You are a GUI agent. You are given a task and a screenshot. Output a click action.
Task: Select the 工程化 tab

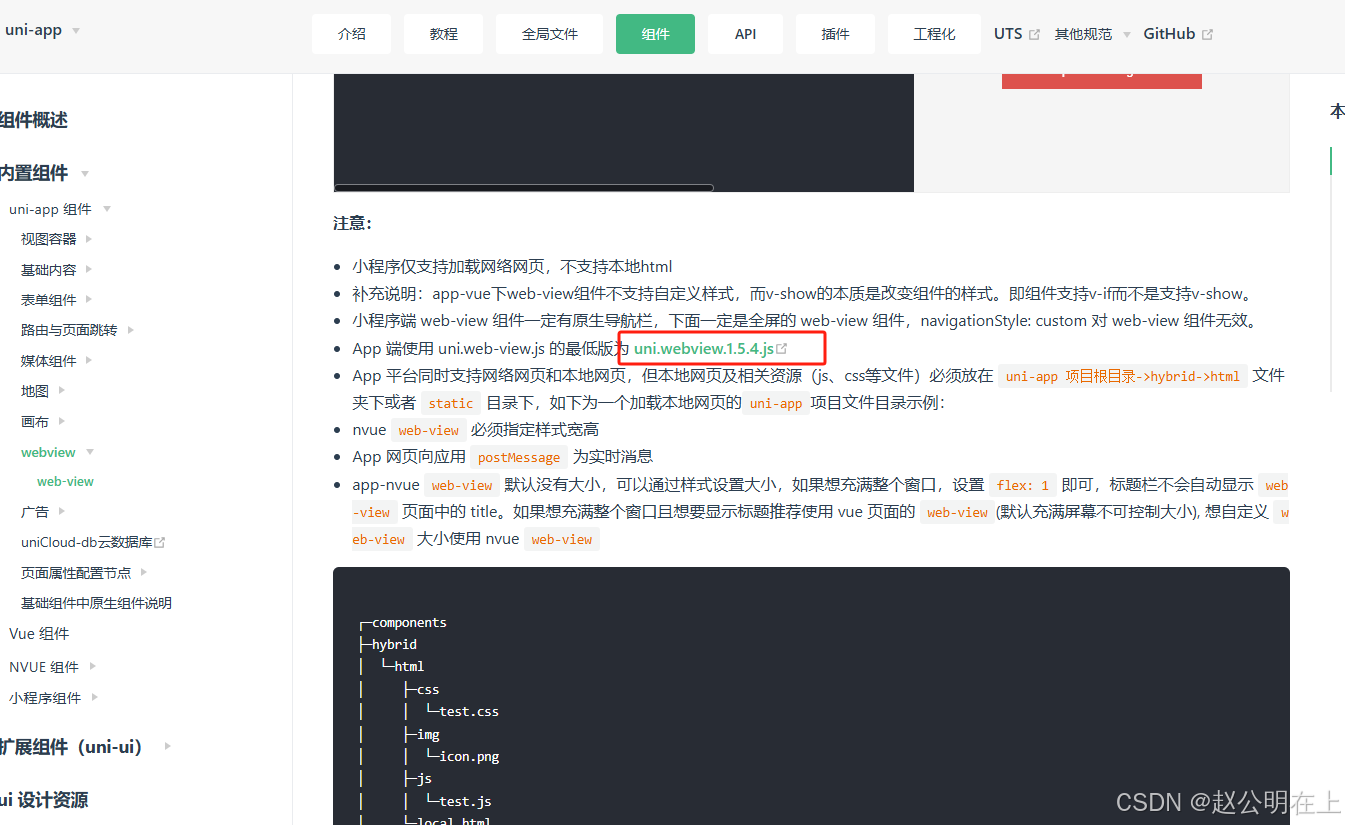pos(934,33)
